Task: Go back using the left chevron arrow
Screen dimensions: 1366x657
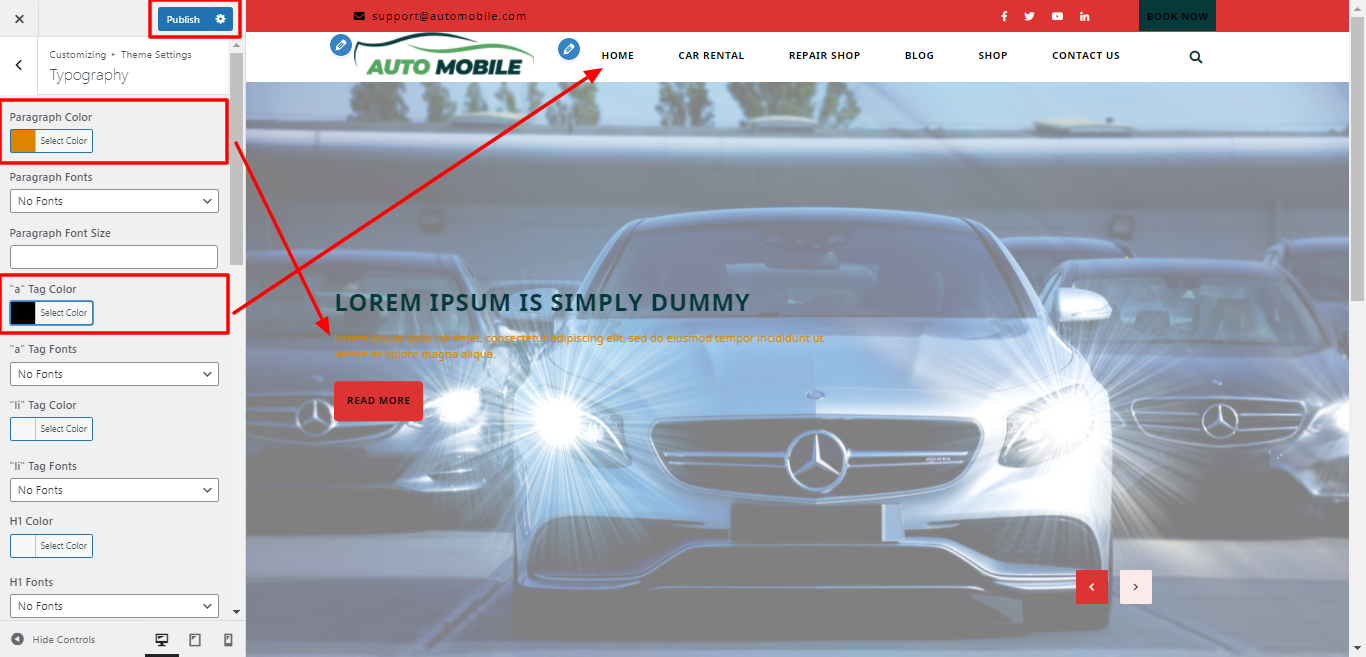Action: tap(19, 65)
